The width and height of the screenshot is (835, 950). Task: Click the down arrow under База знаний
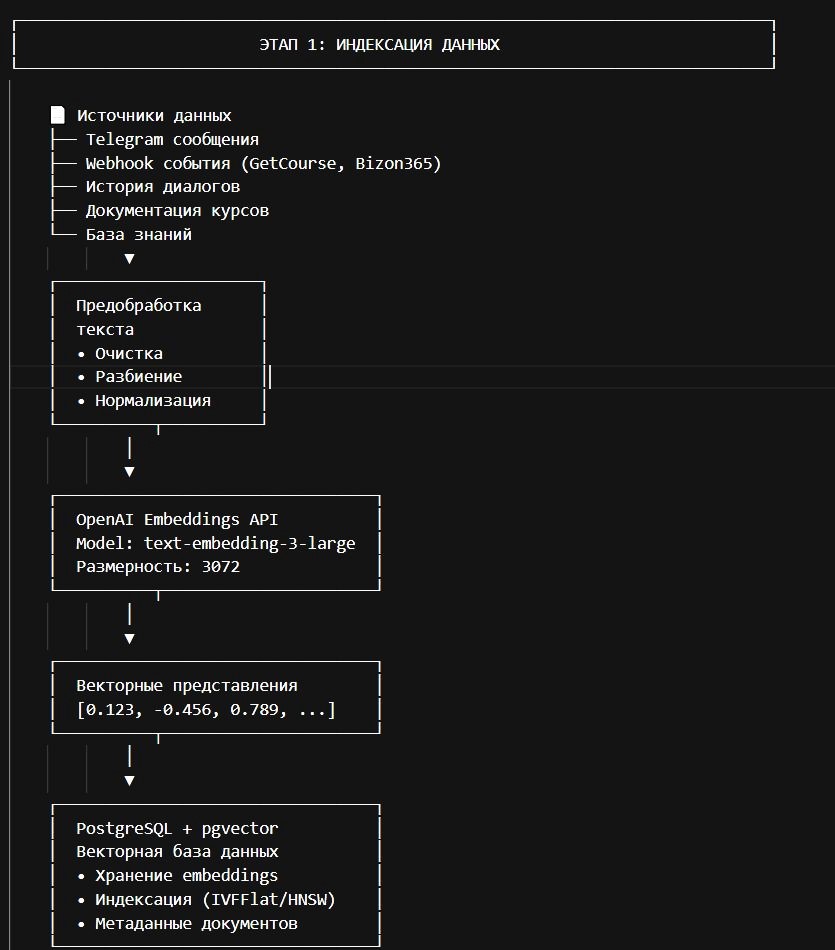tap(129, 259)
